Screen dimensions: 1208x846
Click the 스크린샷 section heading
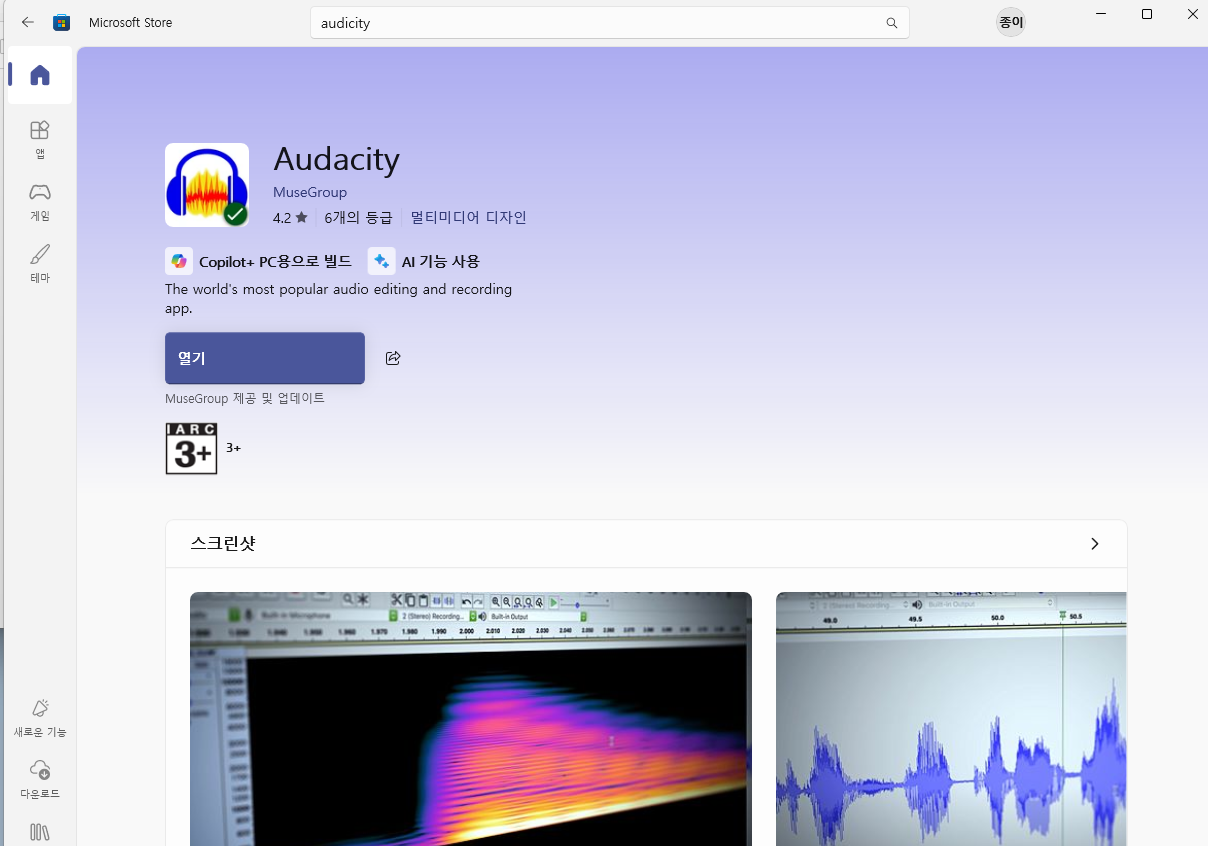click(x=222, y=544)
